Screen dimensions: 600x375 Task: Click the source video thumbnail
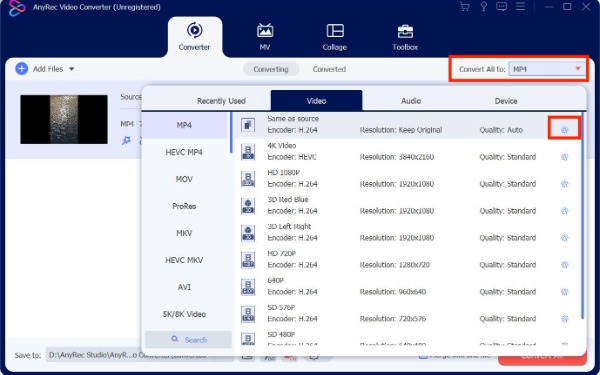(64, 119)
